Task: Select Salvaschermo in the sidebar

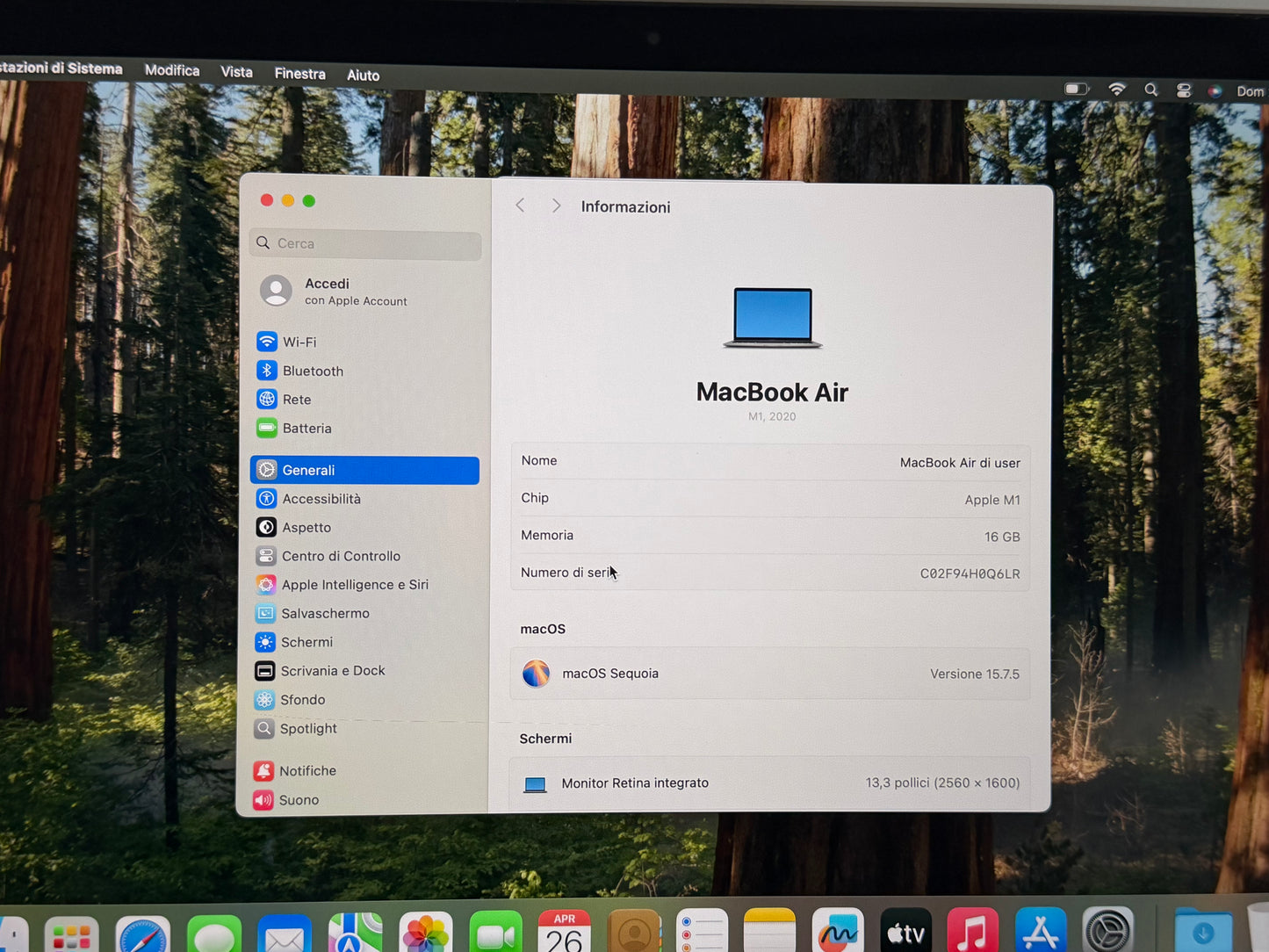Action: (325, 613)
